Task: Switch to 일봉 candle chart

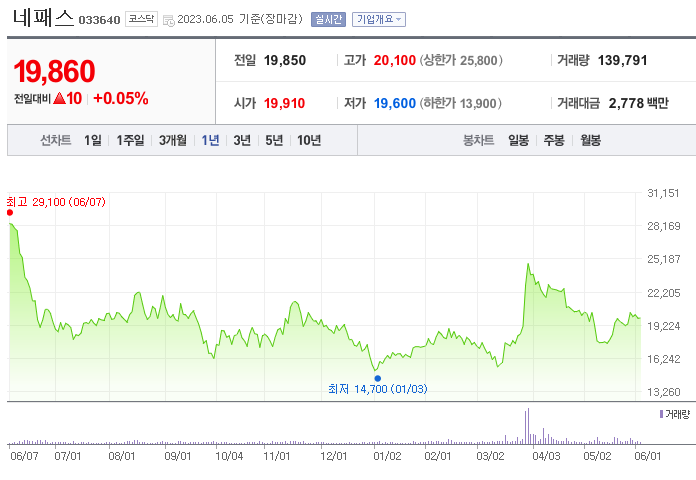Action: 518,140
